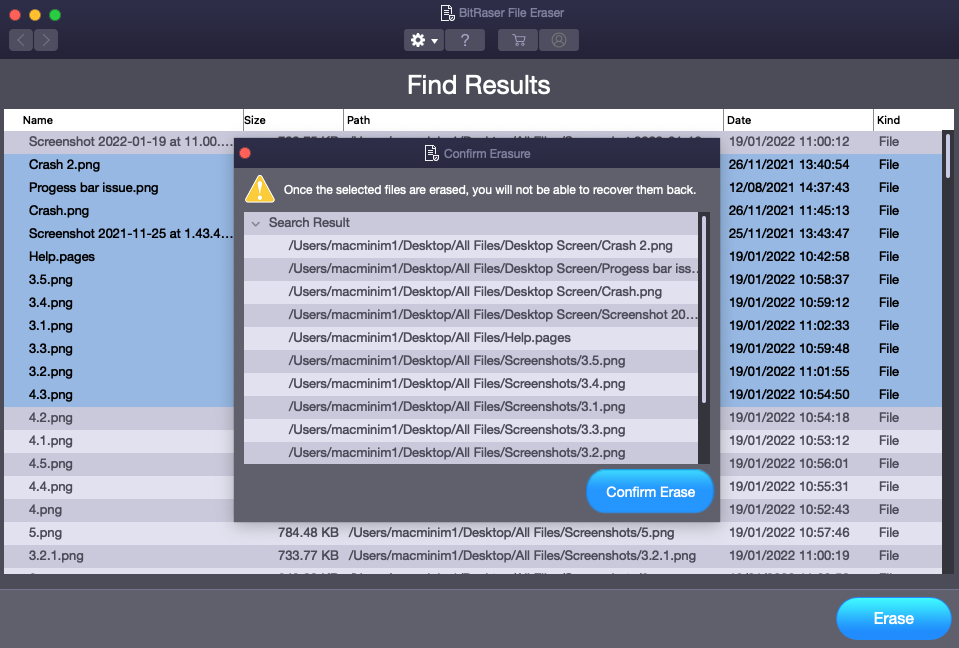The image size is (959, 648).
Task: Select 3.5.png in the Name column
Action: click(51, 280)
